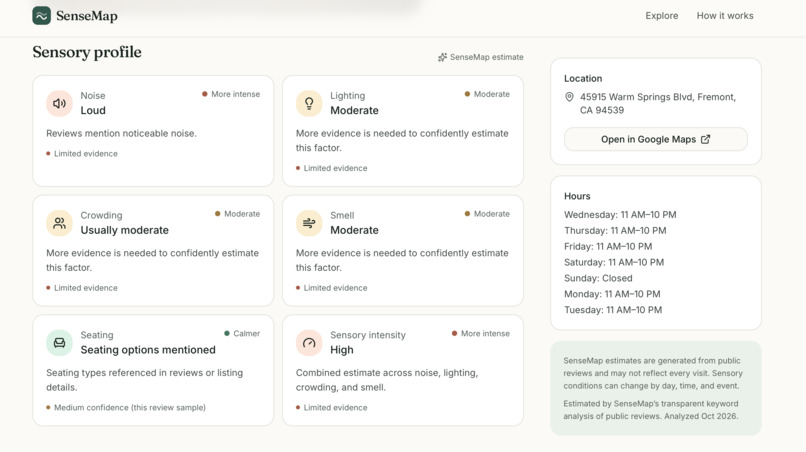Click the Sensory intensity gauge icon
This screenshot has height=452, width=806.
(309, 343)
